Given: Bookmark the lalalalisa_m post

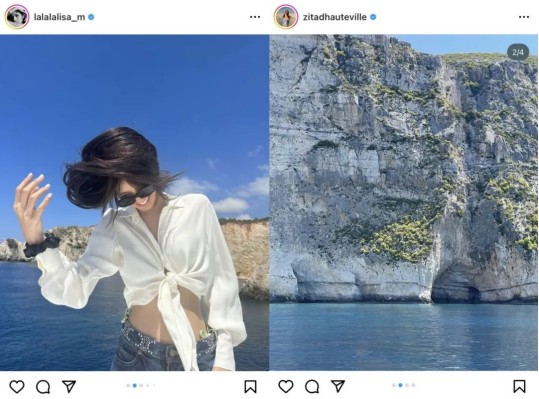Looking at the screenshot, I should pos(250,386).
